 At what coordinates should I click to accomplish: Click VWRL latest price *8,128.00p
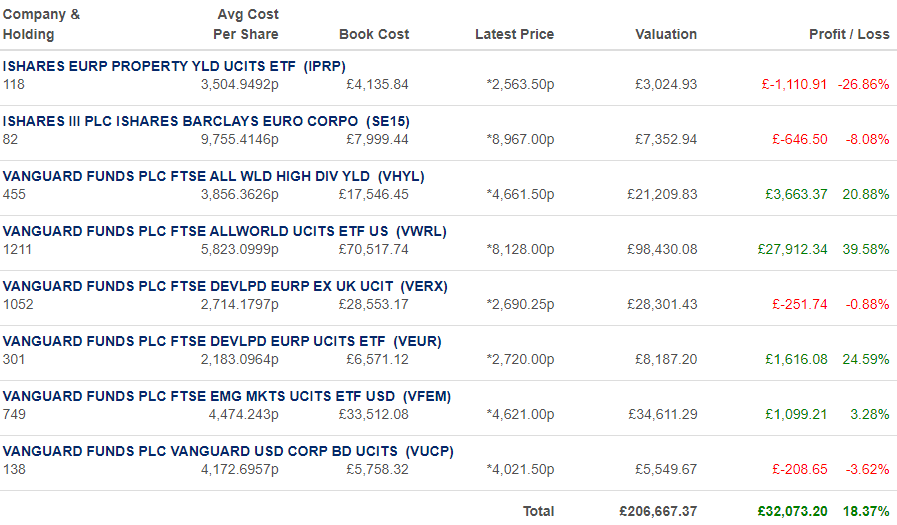click(520, 249)
